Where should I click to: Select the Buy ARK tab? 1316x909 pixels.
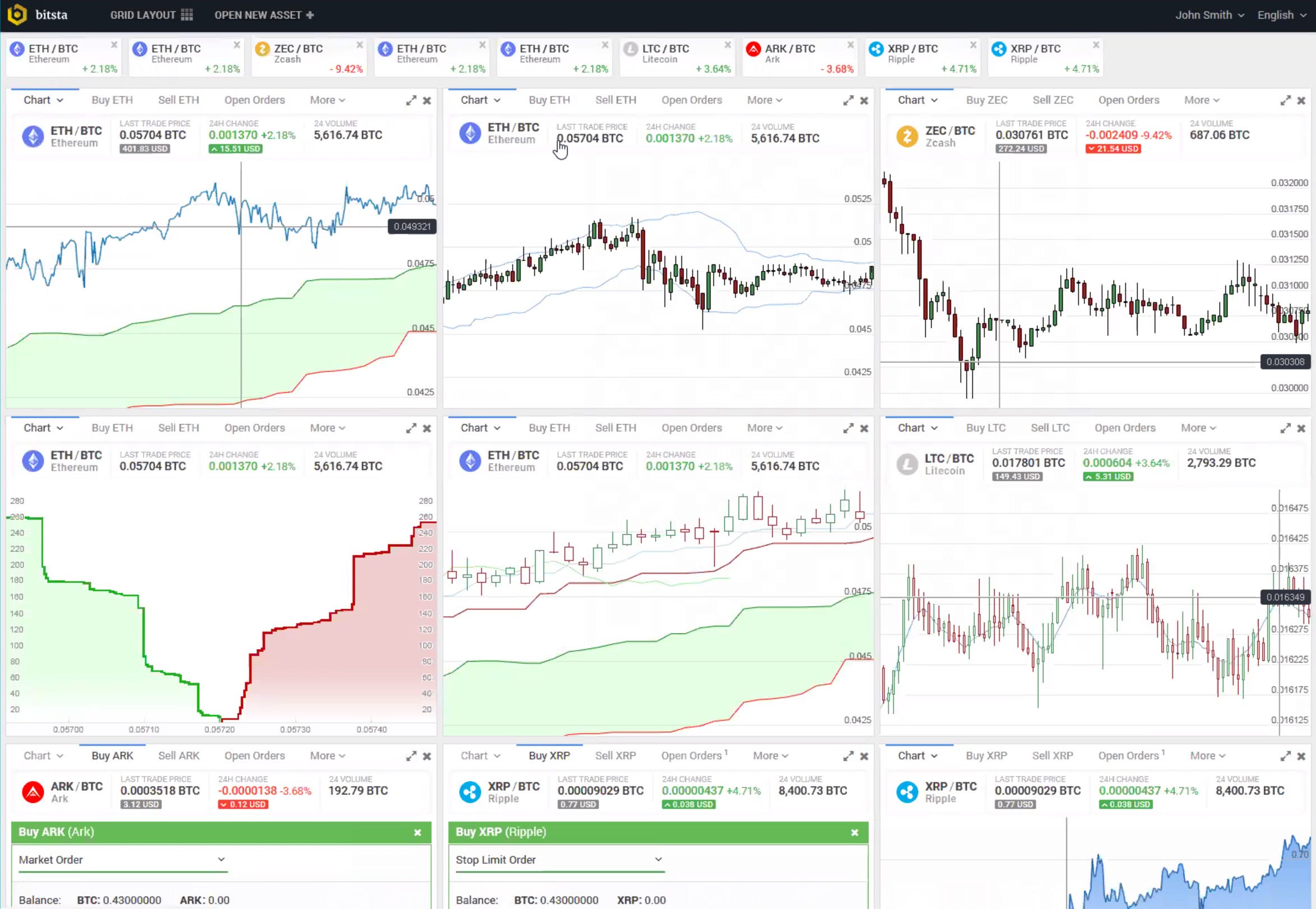112,756
